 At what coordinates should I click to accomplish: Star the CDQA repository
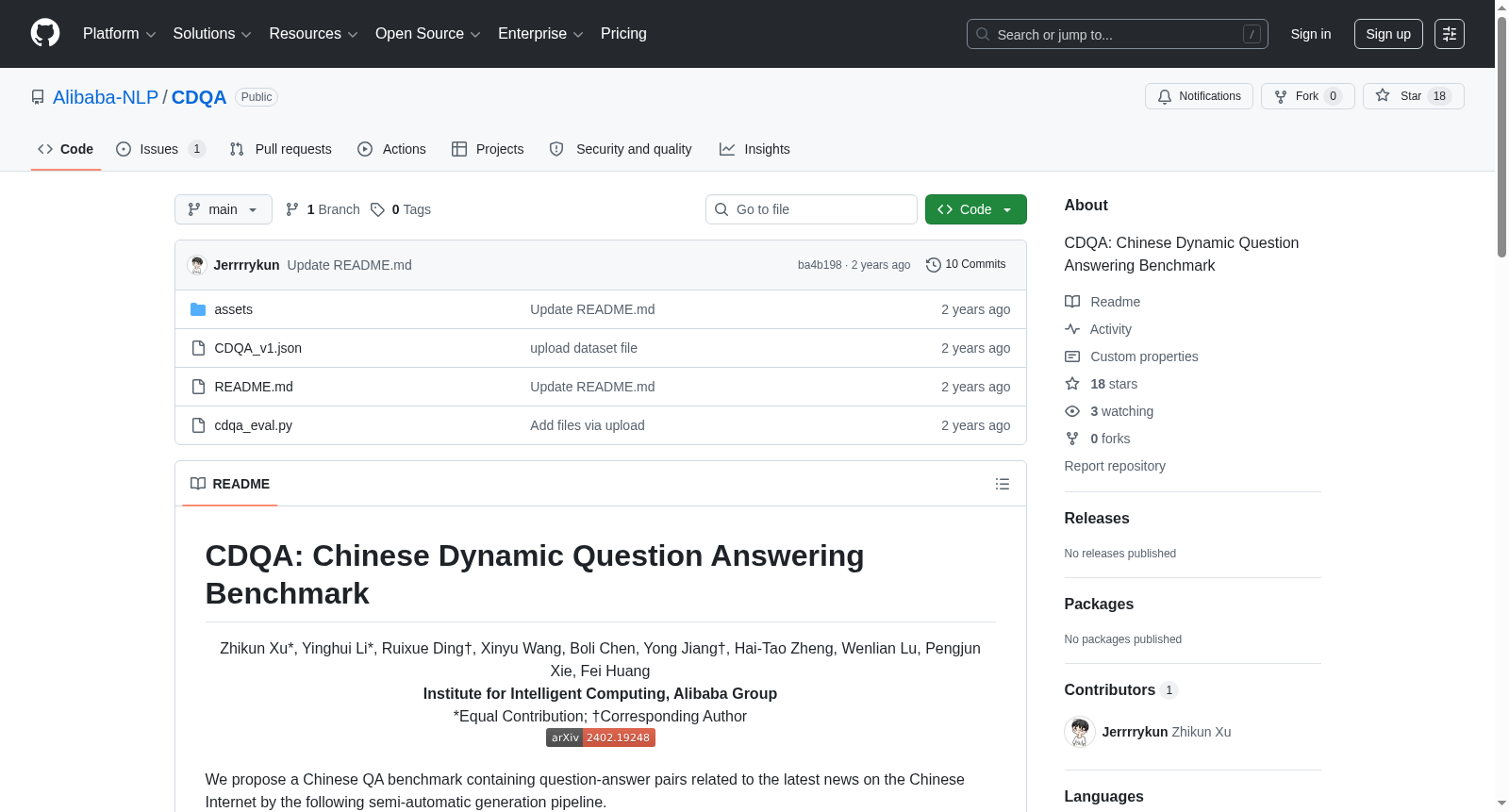coord(1414,96)
